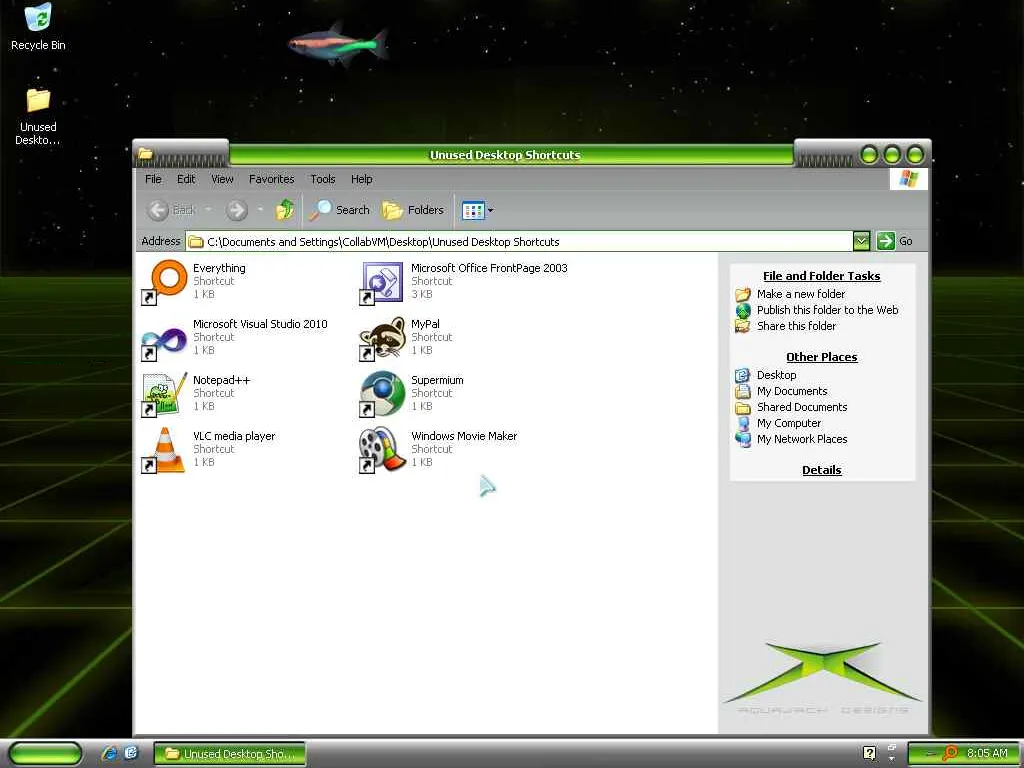Click the Windows Movie Maker icon
The width and height of the screenshot is (1024, 768).
[382, 450]
